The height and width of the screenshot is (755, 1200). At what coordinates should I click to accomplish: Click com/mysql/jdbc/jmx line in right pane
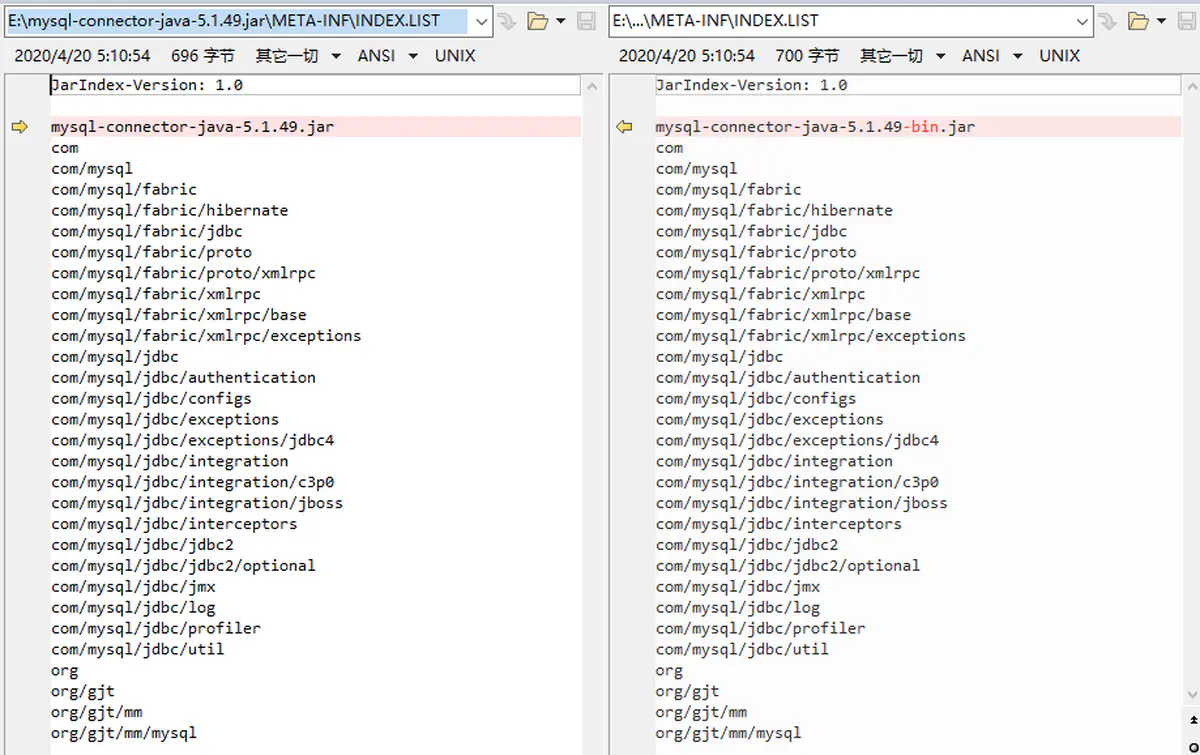pyautogui.click(x=738, y=586)
